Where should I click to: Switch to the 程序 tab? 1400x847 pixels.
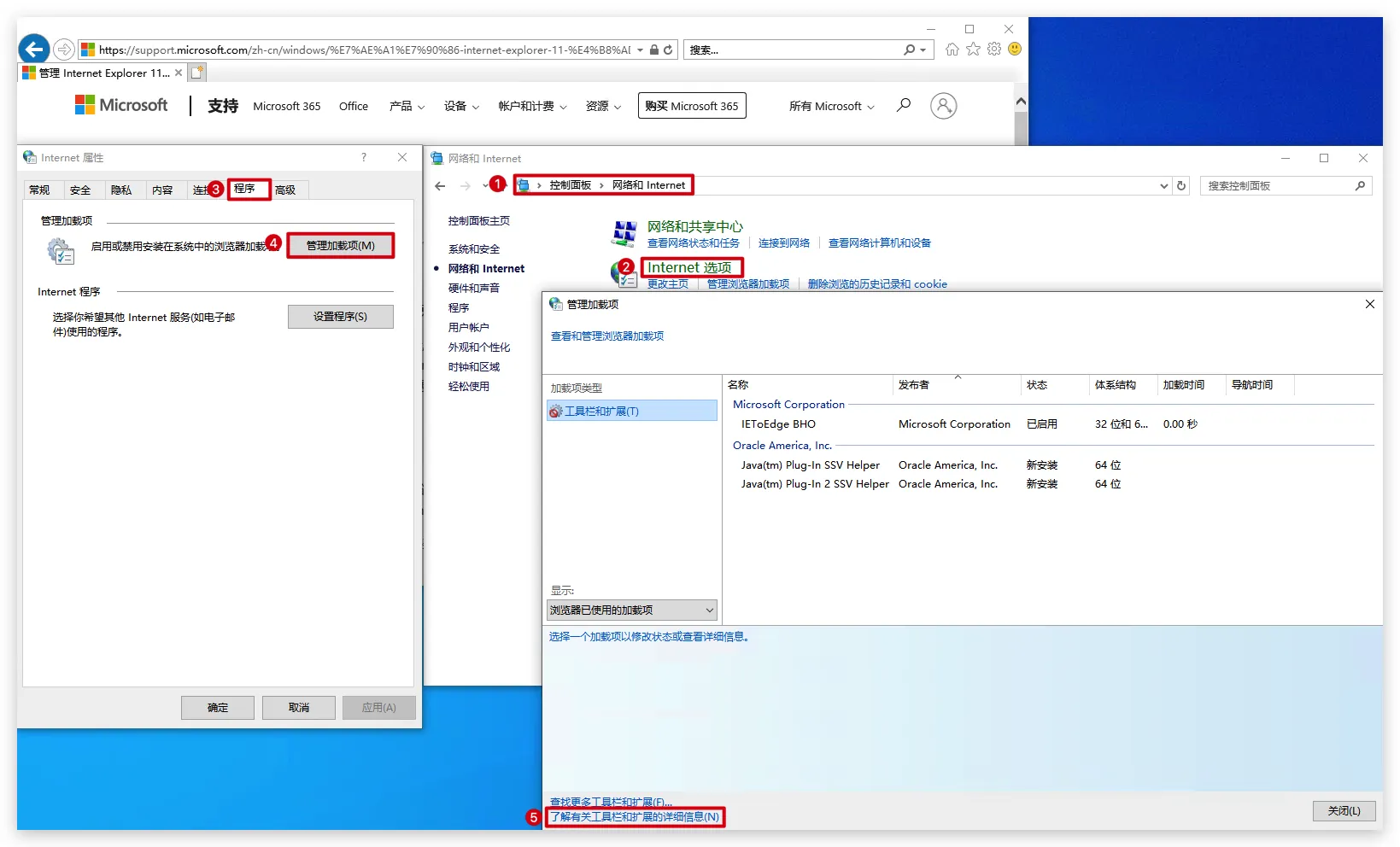[245, 189]
